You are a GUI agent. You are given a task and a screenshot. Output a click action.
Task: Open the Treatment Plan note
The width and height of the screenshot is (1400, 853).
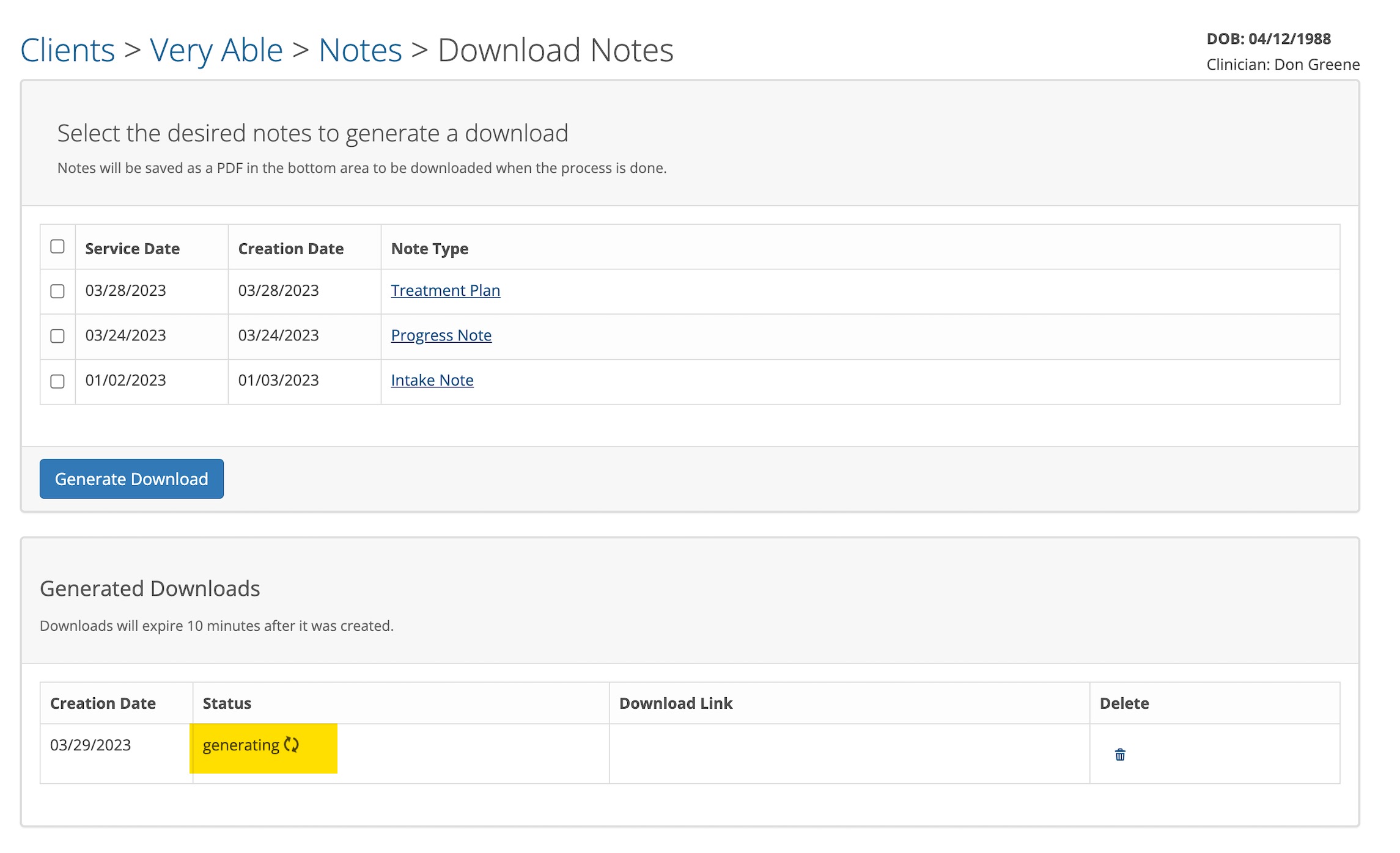445,290
